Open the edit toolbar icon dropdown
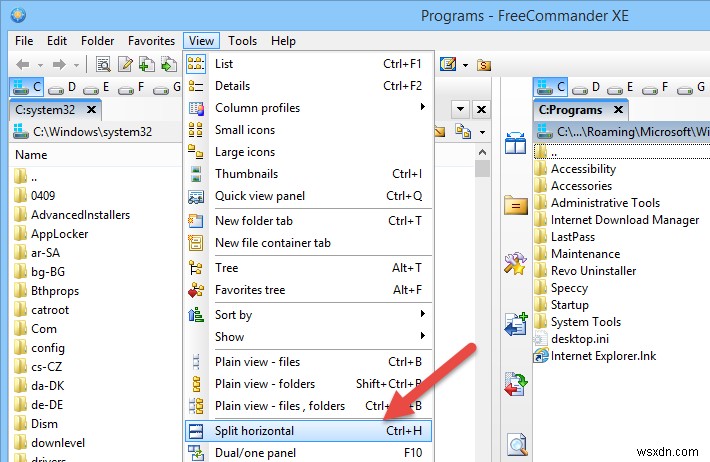Screen dimensions: 710x462 pyautogui.click(x=465, y=66)
